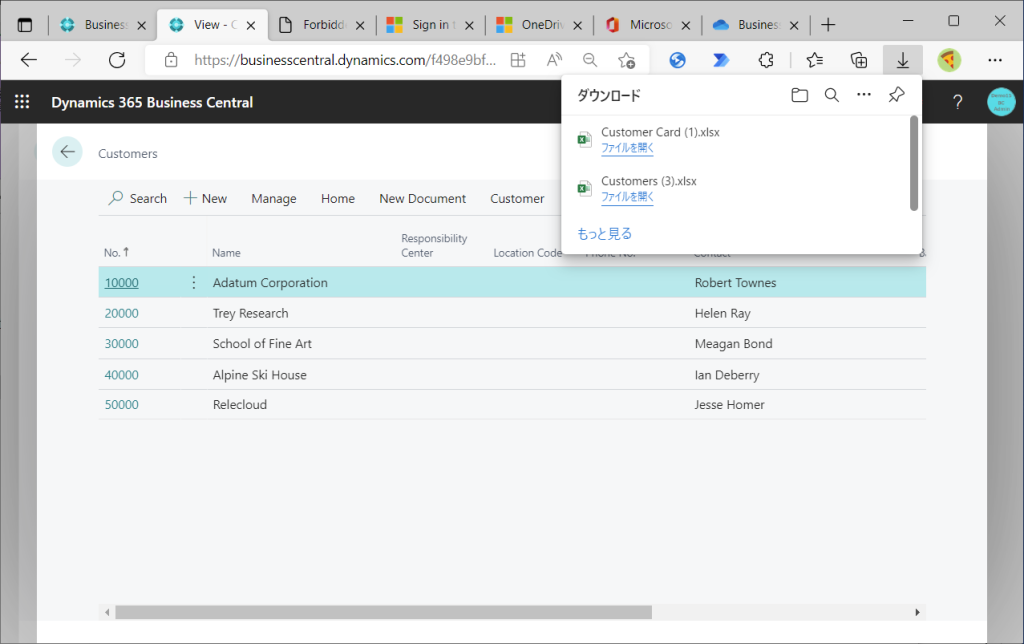This screenshot has width=1024, height=644.
Task: Open the browser profile avatar
Action: (949, 60)
